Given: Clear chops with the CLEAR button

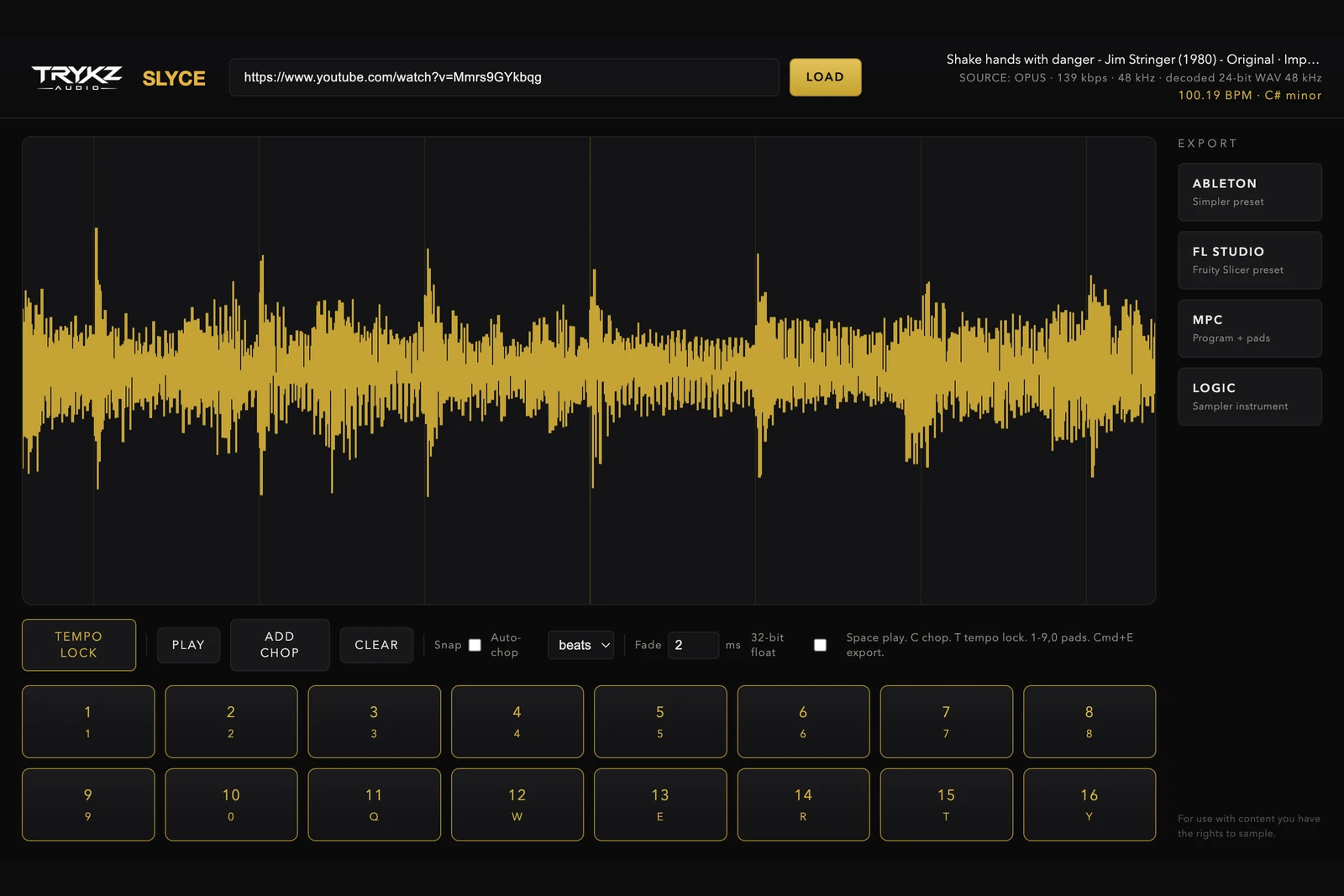Looking at the screenshot, I should 376,645.
